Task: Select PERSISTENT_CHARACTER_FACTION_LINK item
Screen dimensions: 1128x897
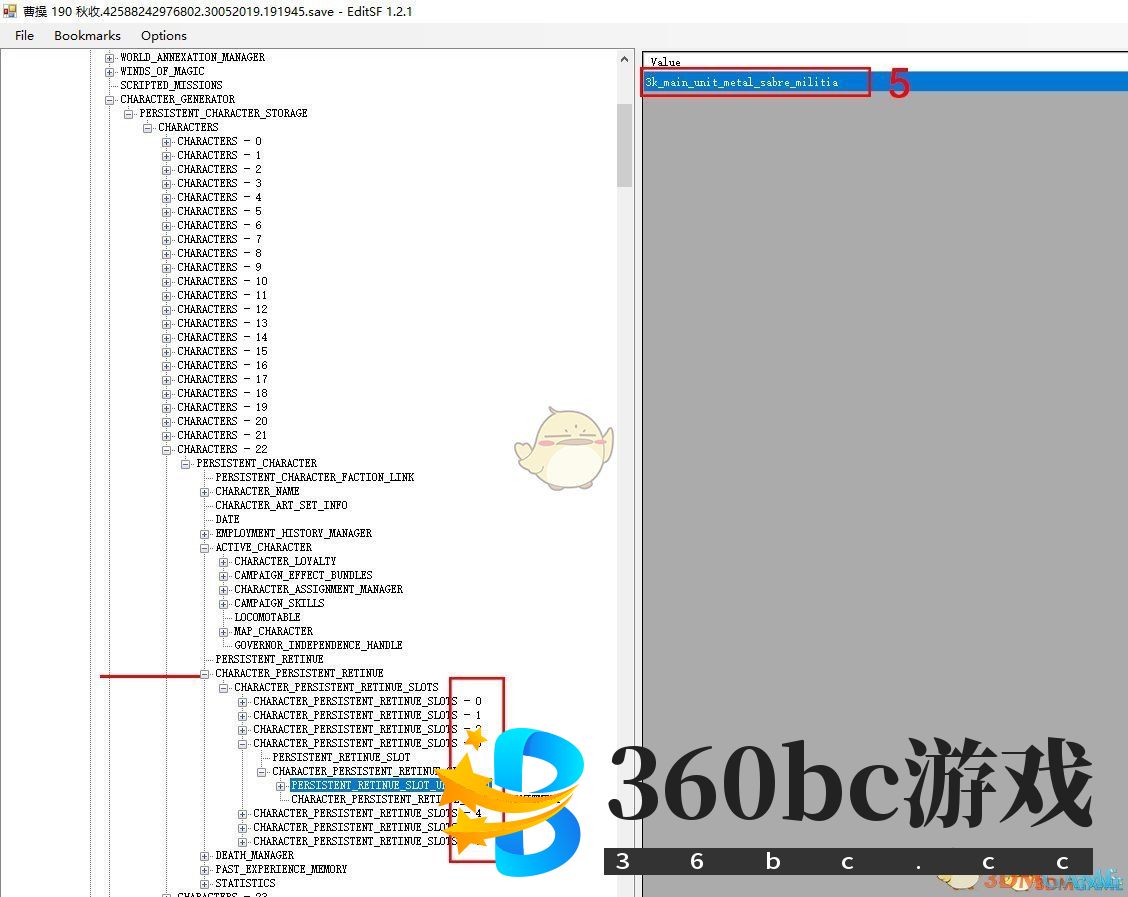Action: coord(314,477)
